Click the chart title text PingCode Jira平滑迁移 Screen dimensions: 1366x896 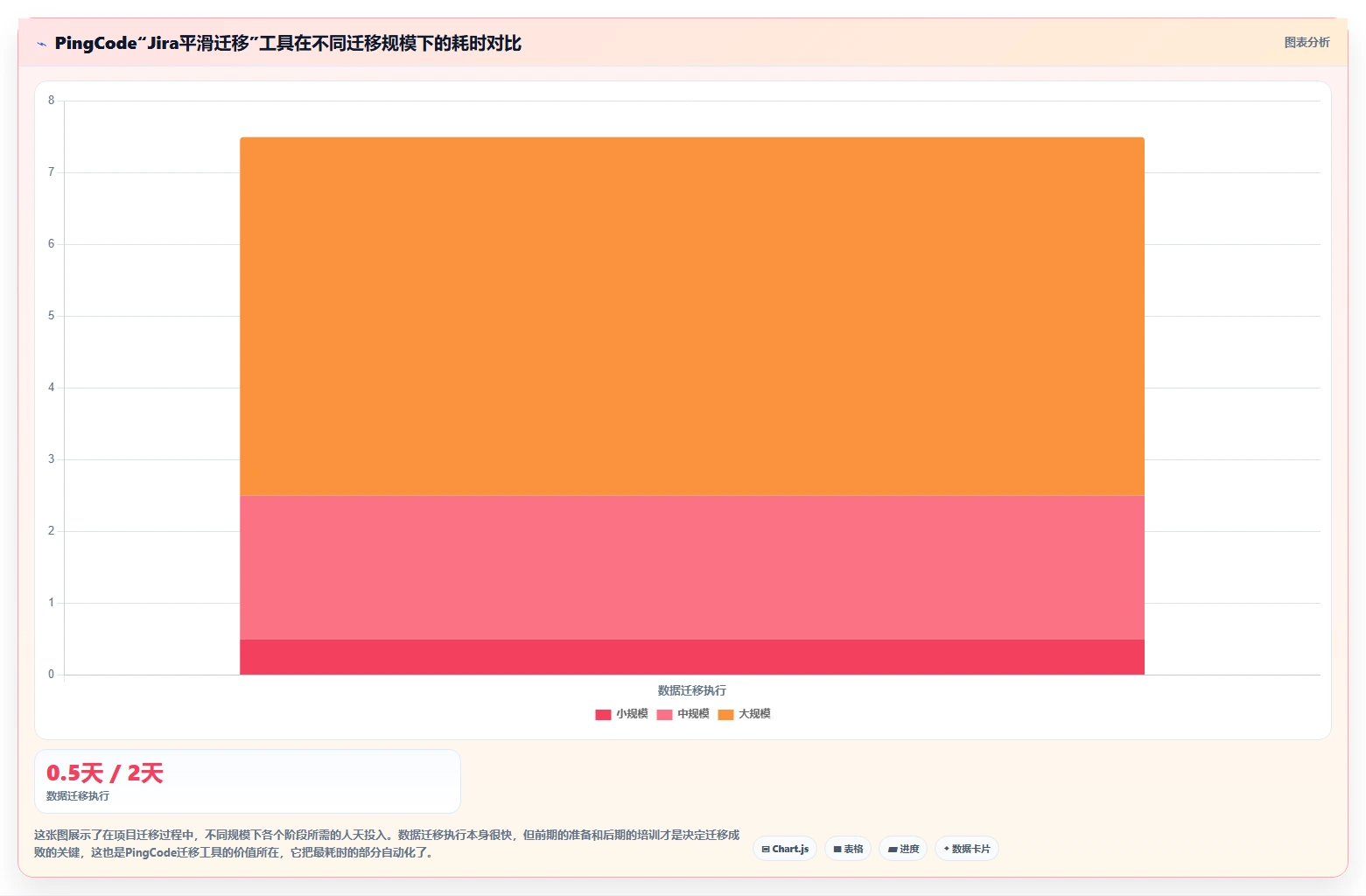(x=288, y=43)
